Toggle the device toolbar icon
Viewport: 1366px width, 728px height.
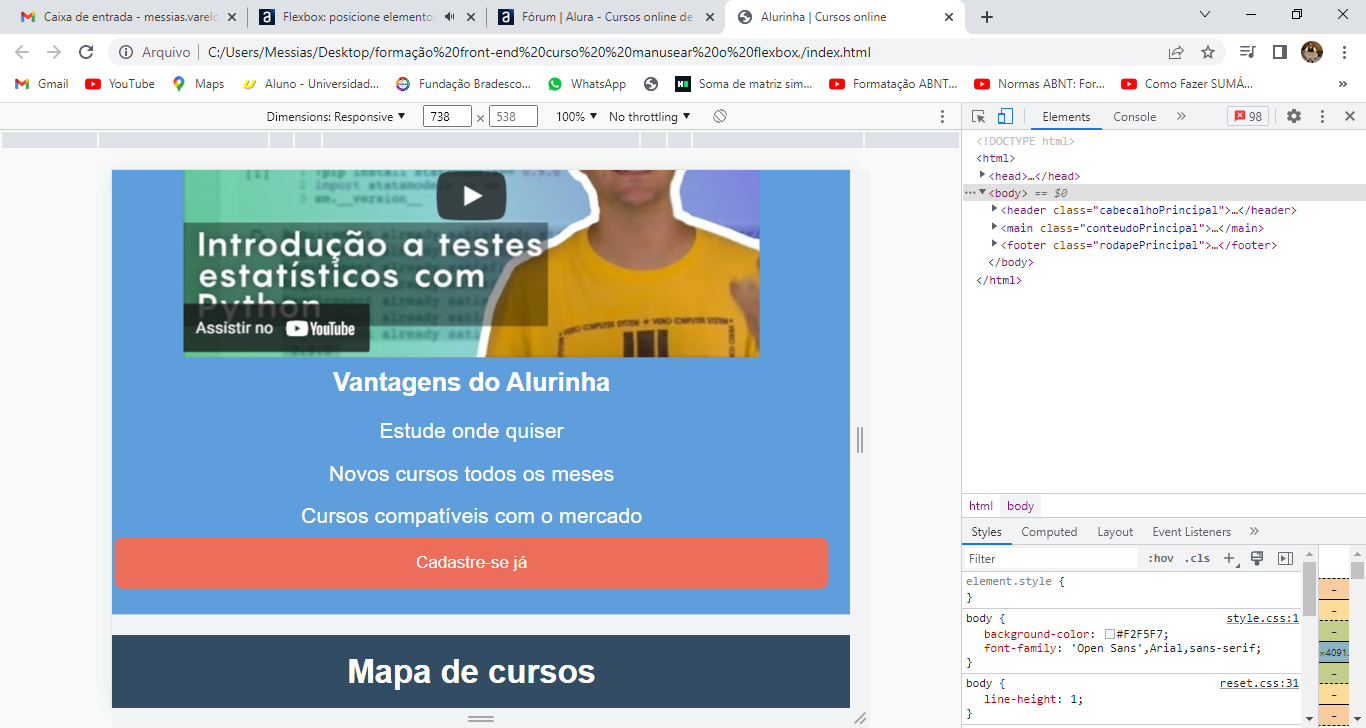click(1006, 116)
